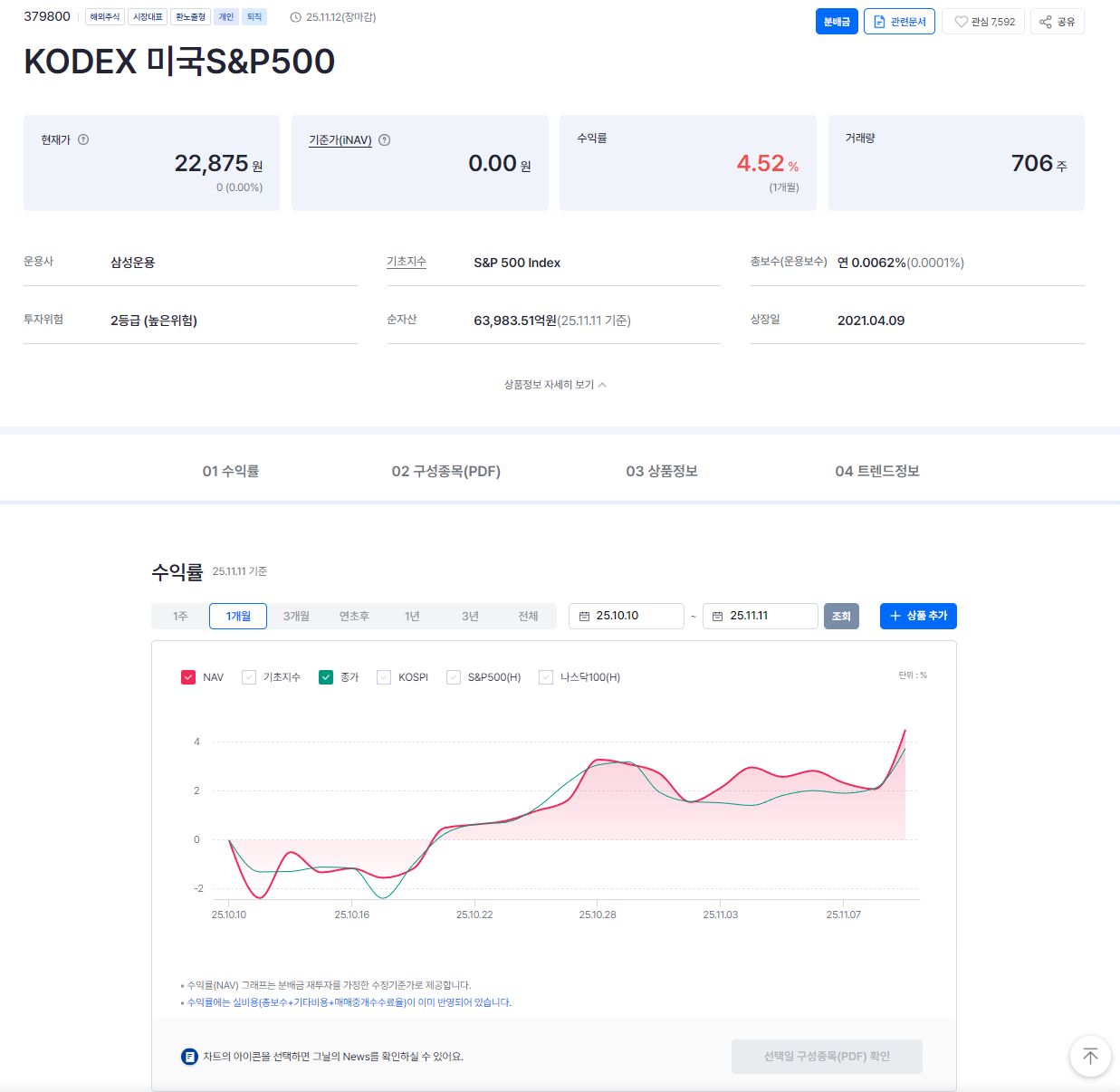The image size is (1120, 1092).
Task: Click start date field 25.10.10
Action: [x=627, y=616]
